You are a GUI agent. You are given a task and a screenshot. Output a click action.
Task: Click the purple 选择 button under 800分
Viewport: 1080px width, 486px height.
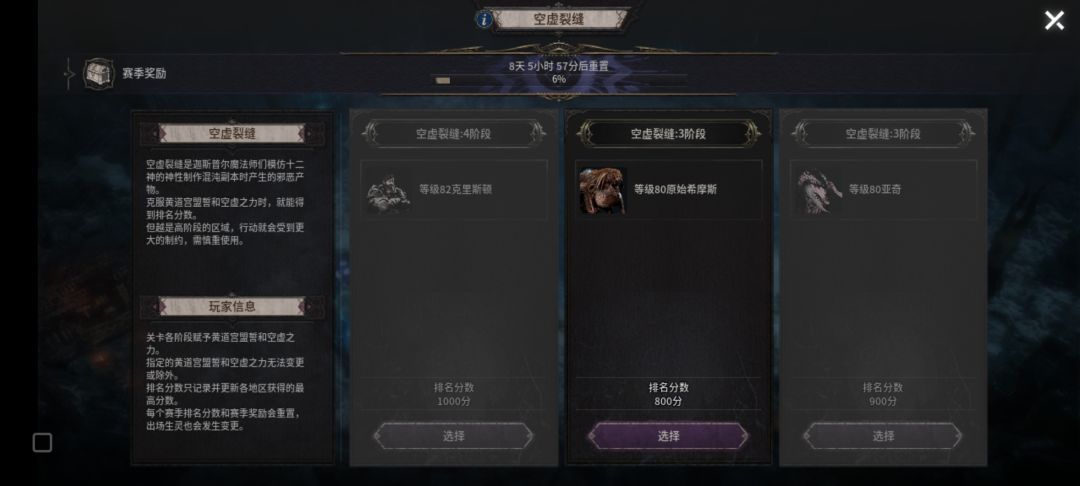[668, 436]
